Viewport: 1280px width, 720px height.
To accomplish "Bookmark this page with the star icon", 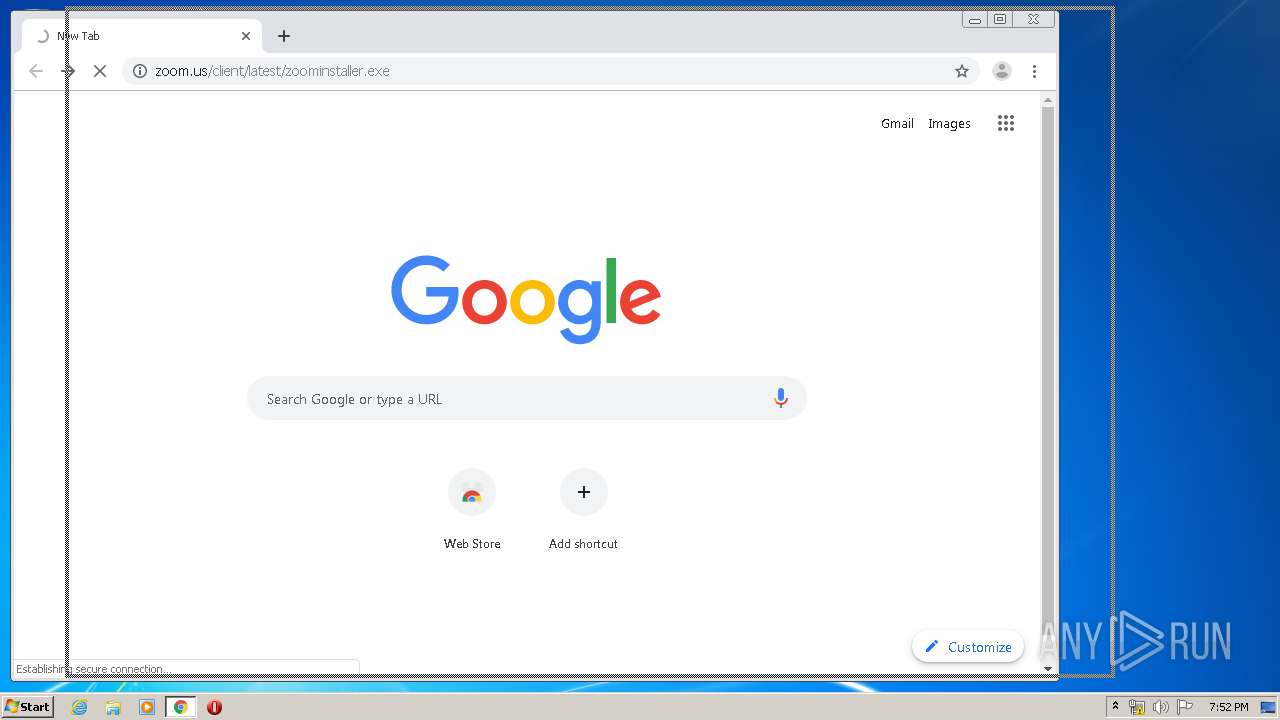I will tap(962, 71).
